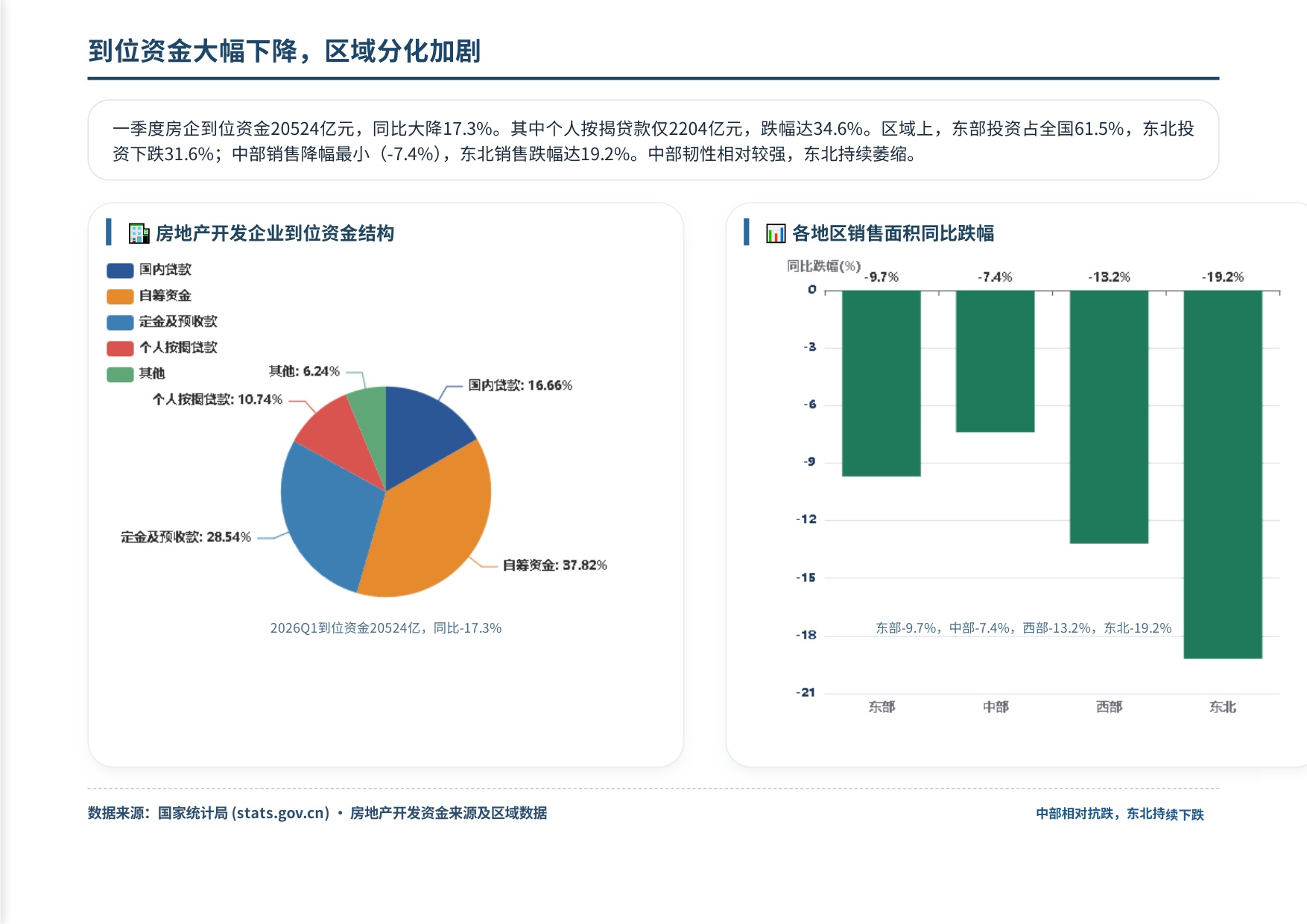Click the 国内贷款 legend label
This screenshot has width=1307, height=924.
(165, 270)
